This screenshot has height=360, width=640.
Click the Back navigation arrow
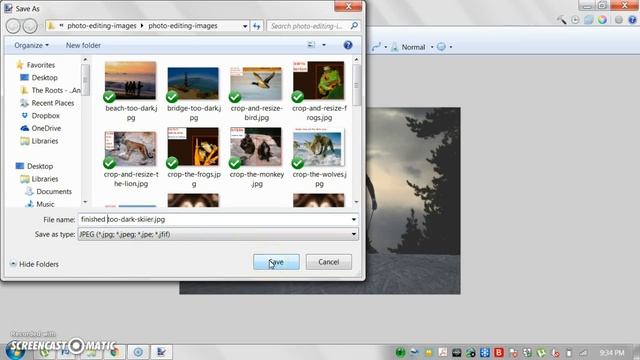[x=13, y=26]
